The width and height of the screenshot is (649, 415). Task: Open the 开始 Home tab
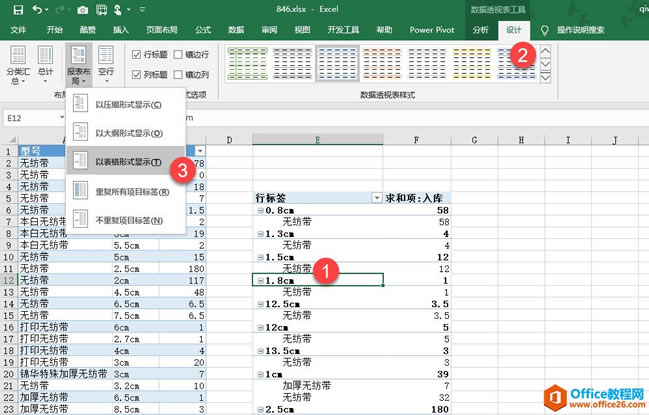pos(54,30)
